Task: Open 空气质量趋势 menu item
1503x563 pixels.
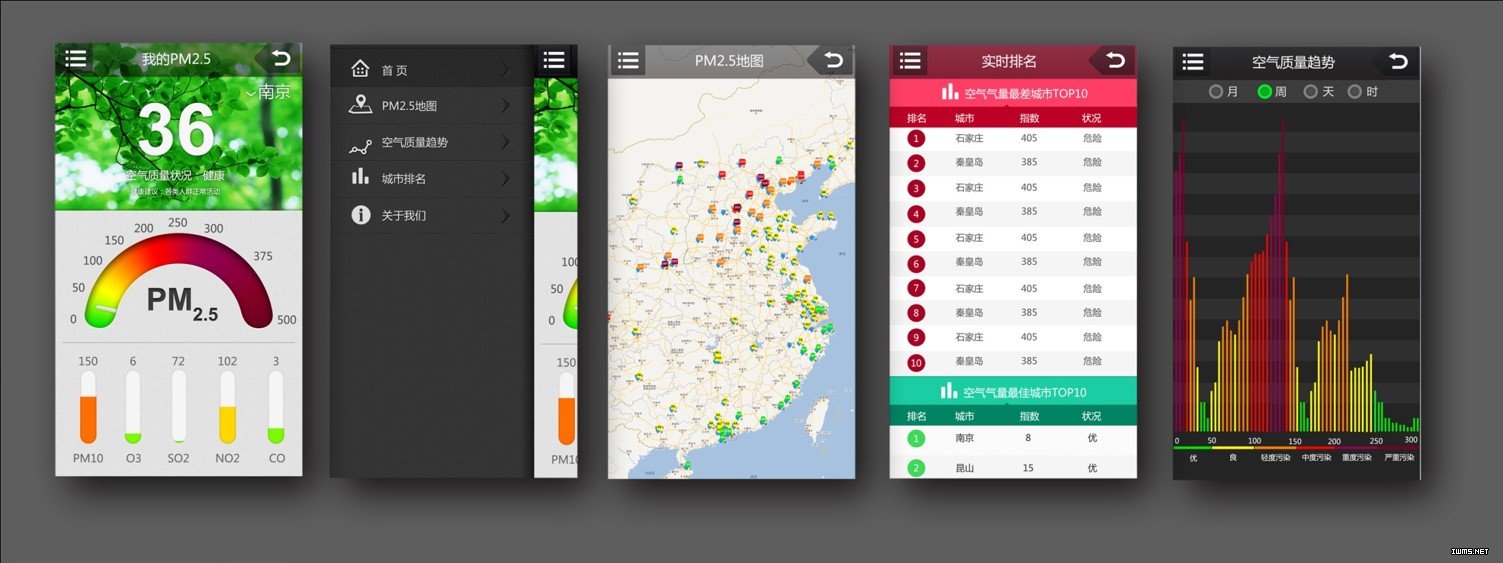Action: 414,143
